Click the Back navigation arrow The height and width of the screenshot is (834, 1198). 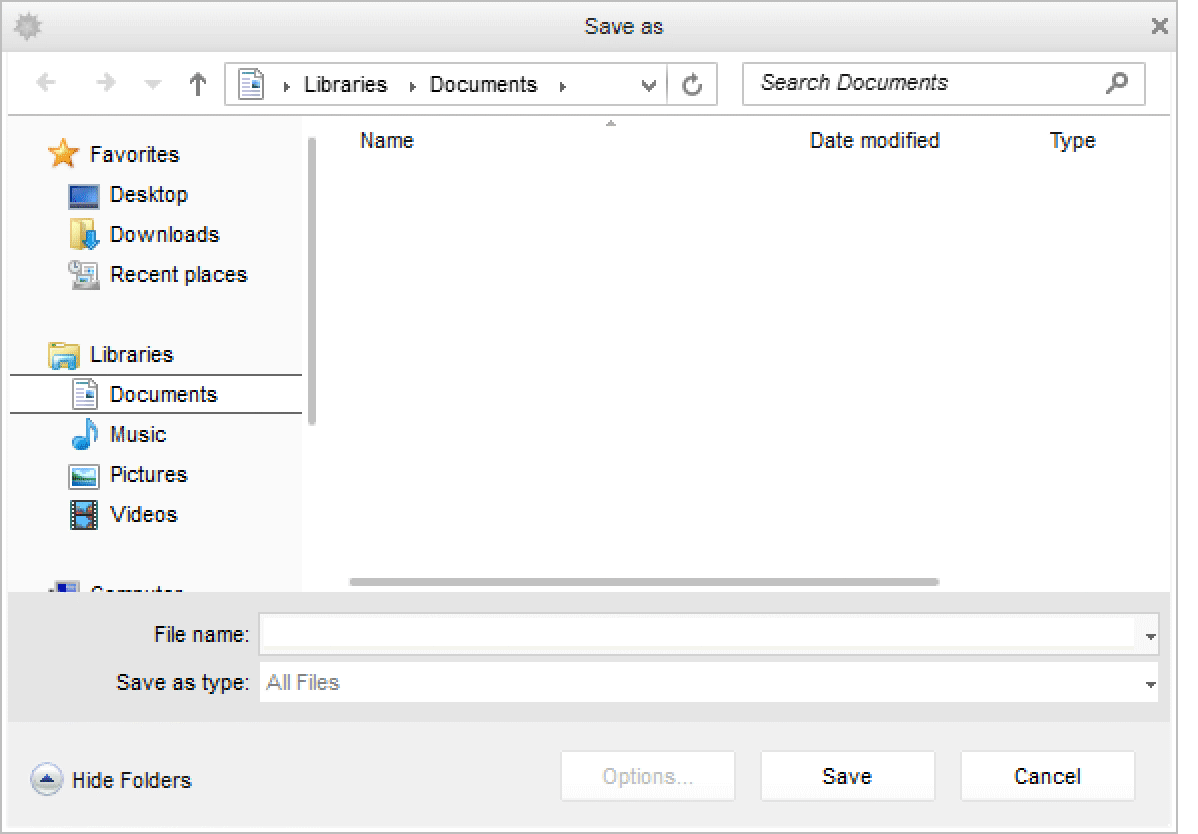click(x=46, y=84)
